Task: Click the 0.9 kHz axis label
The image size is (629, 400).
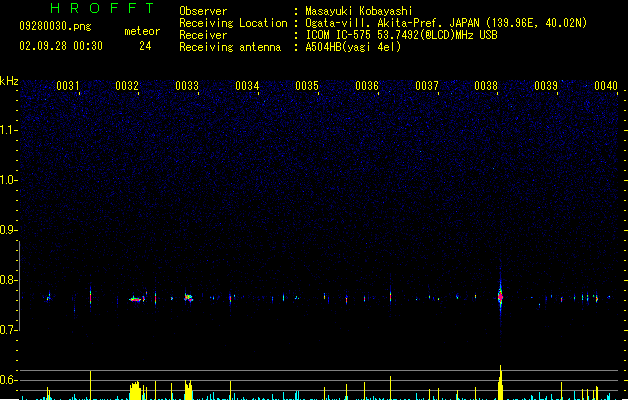Action: point(8,230)
